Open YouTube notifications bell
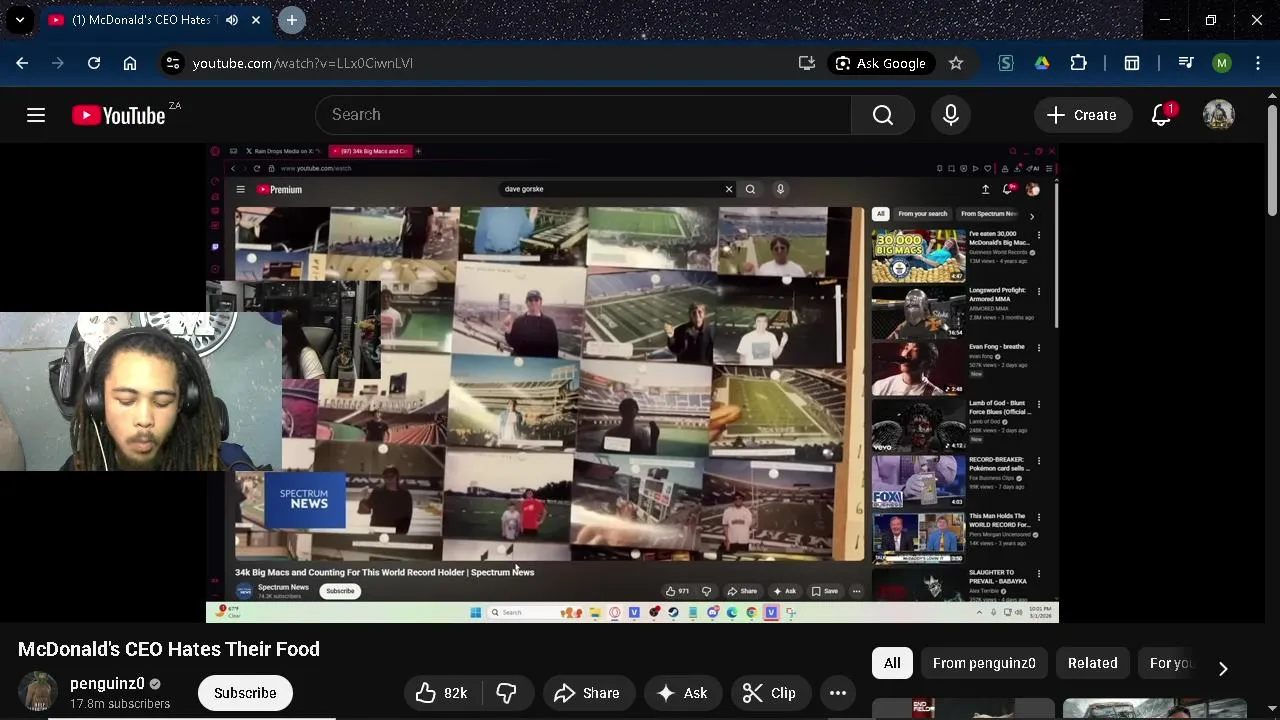Screen dimensions: 1280x720 tap(1162, 115)
